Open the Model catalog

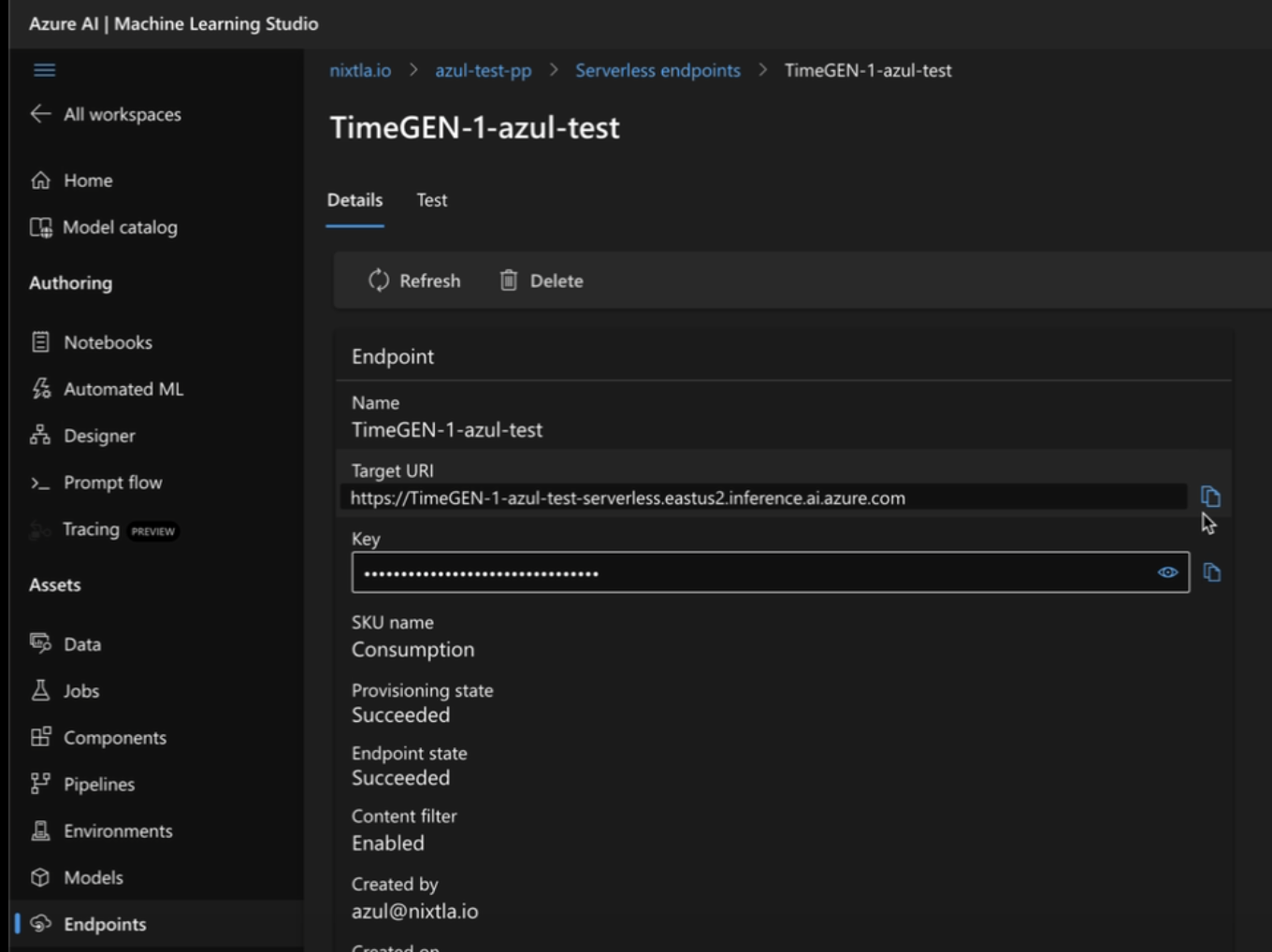coord(120,226)
